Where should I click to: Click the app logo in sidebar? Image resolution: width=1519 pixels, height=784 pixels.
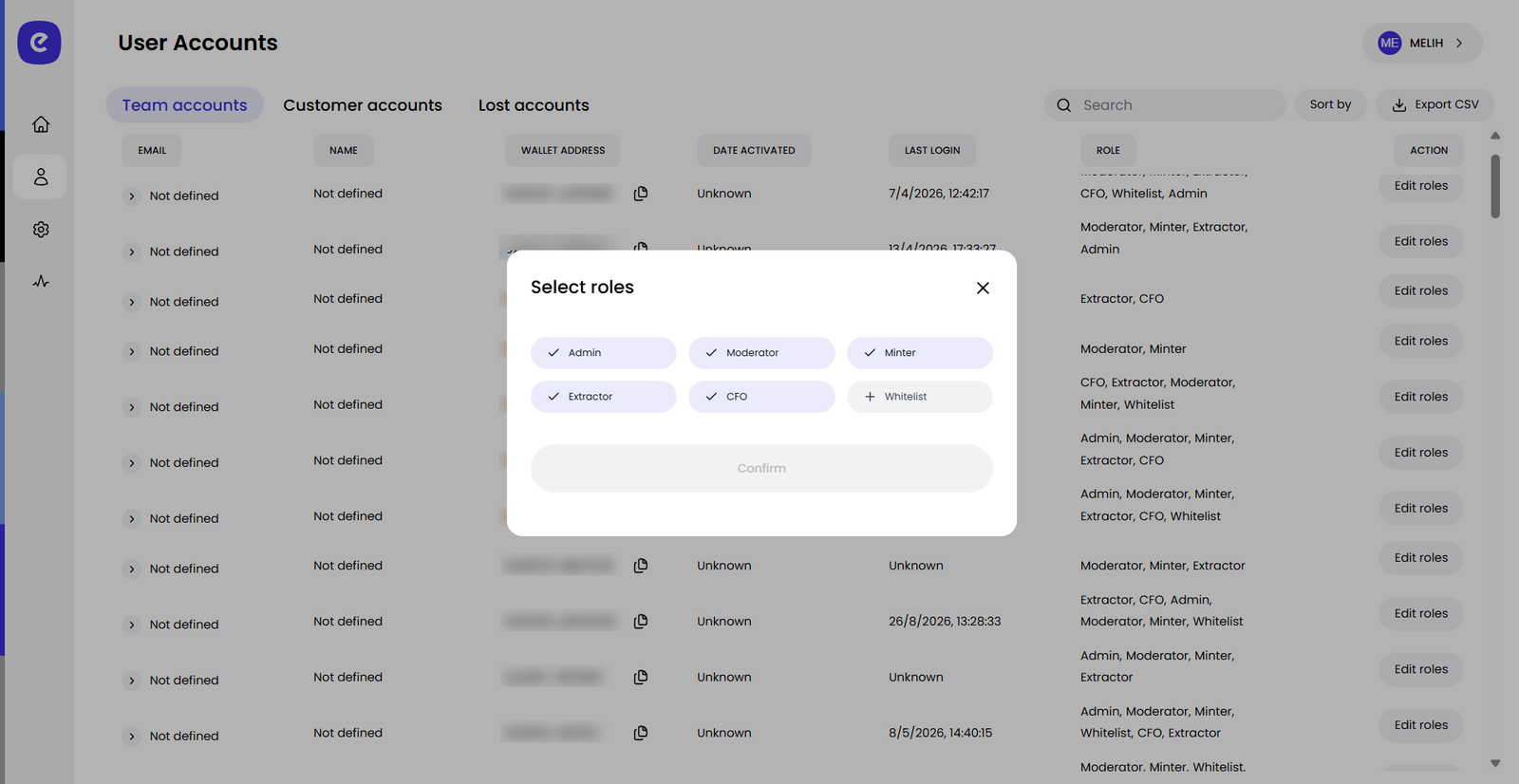click(x=39, y=43)
